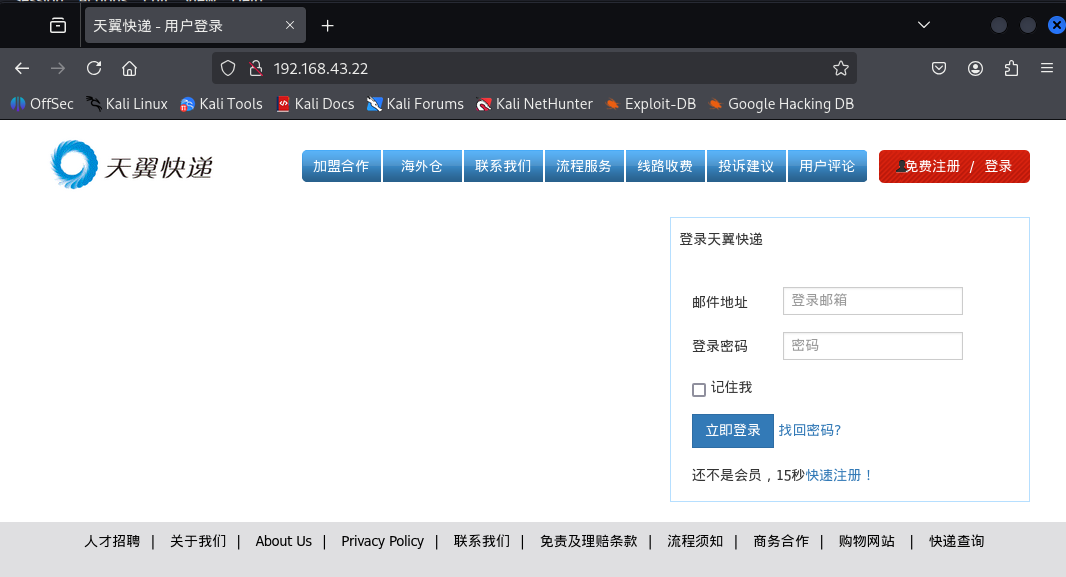Reload the current page
This screenshot has width=1066, height=577.
click(x=94, y=68)
